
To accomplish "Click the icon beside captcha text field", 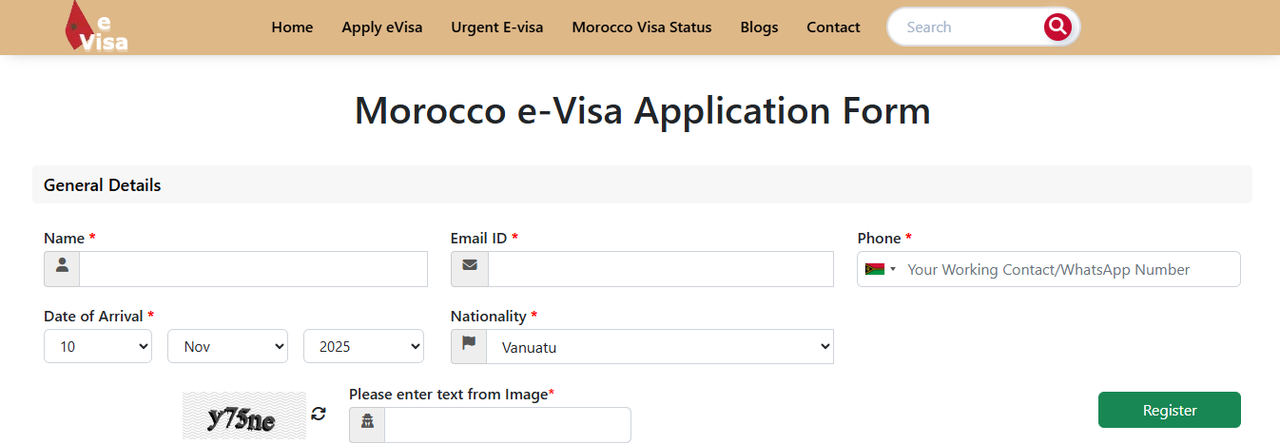I will [x=367, y=424].
